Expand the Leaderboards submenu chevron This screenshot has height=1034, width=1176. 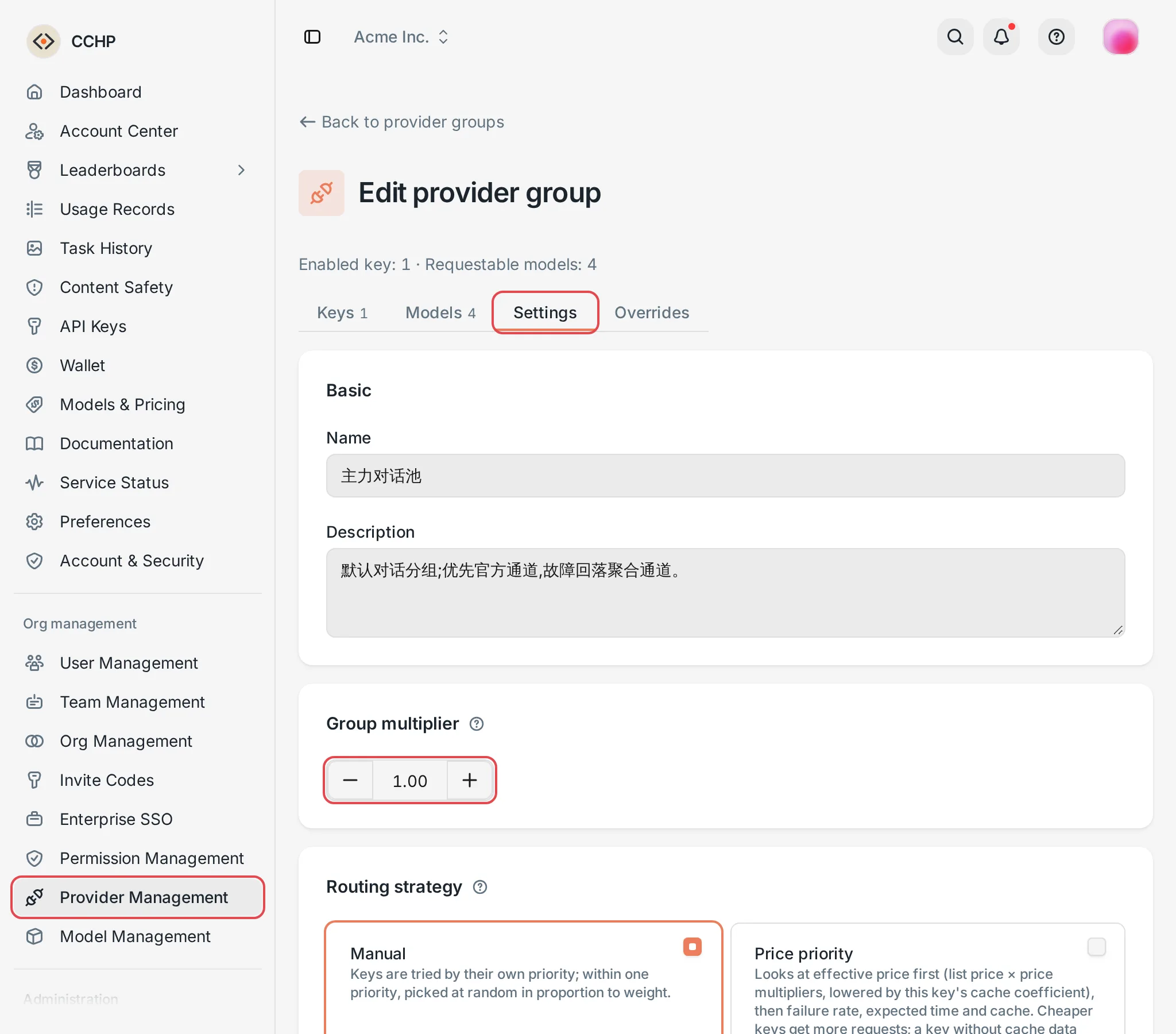[242, 171]
